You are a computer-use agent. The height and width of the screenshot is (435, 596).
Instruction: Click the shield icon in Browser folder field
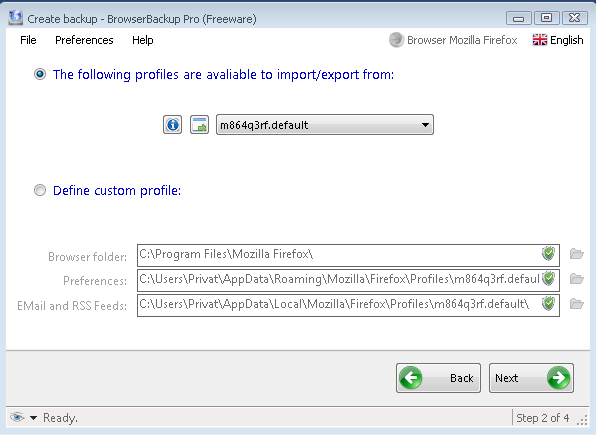click(548, 253)
